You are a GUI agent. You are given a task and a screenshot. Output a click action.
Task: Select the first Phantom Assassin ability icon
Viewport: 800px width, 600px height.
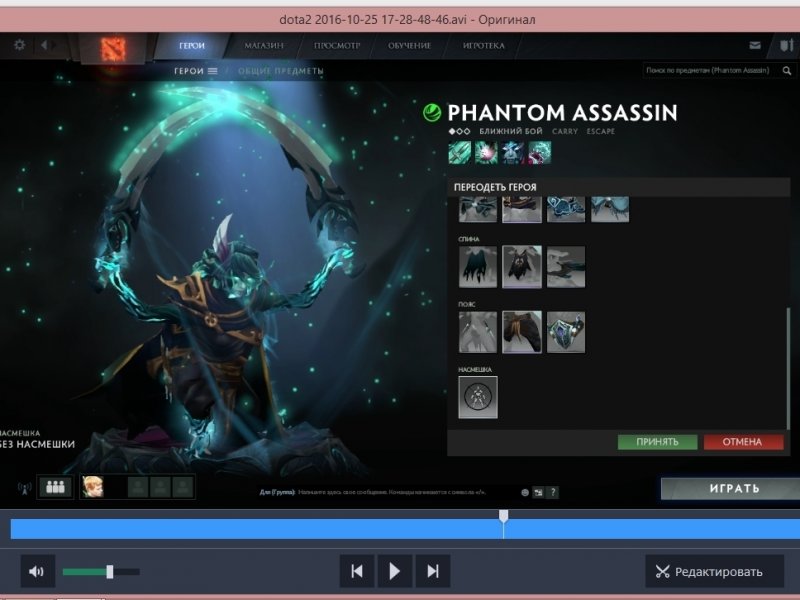tap(460, 153)
